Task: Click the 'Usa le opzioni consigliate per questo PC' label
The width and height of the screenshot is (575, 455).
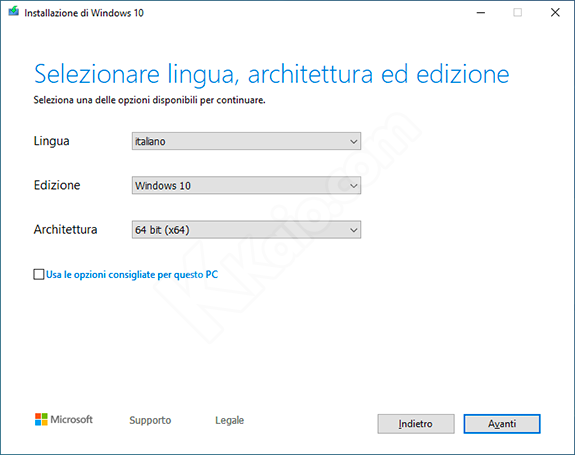Action: click(x=132, y=275)
